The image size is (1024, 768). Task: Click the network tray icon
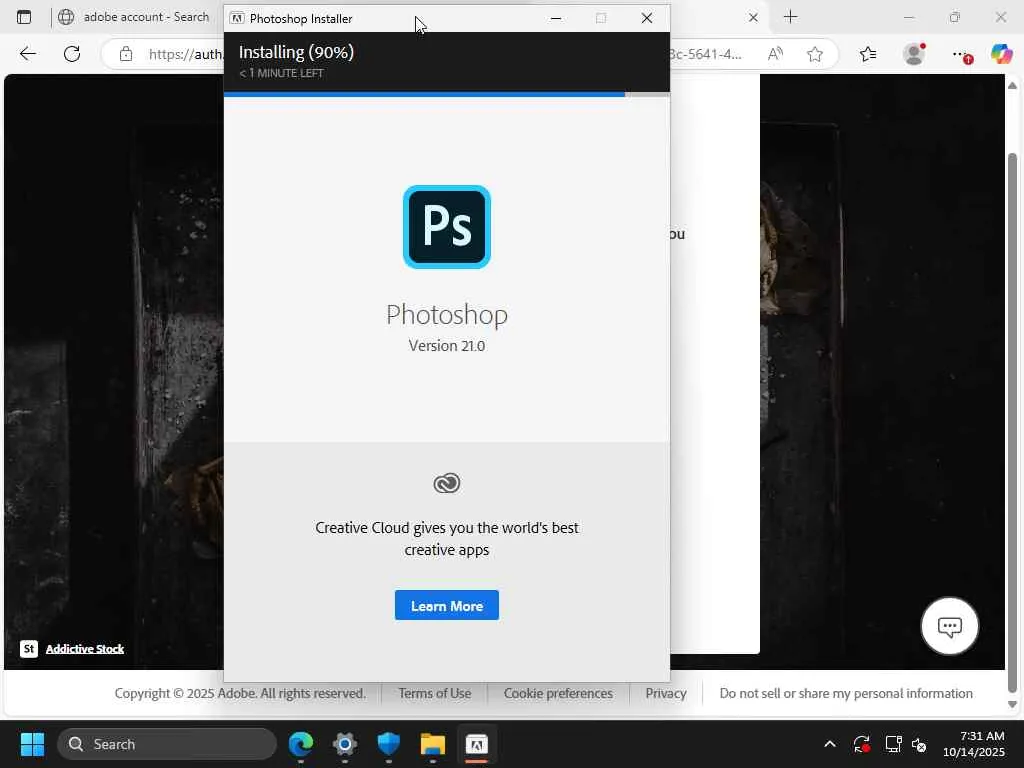tap(893, 744)
